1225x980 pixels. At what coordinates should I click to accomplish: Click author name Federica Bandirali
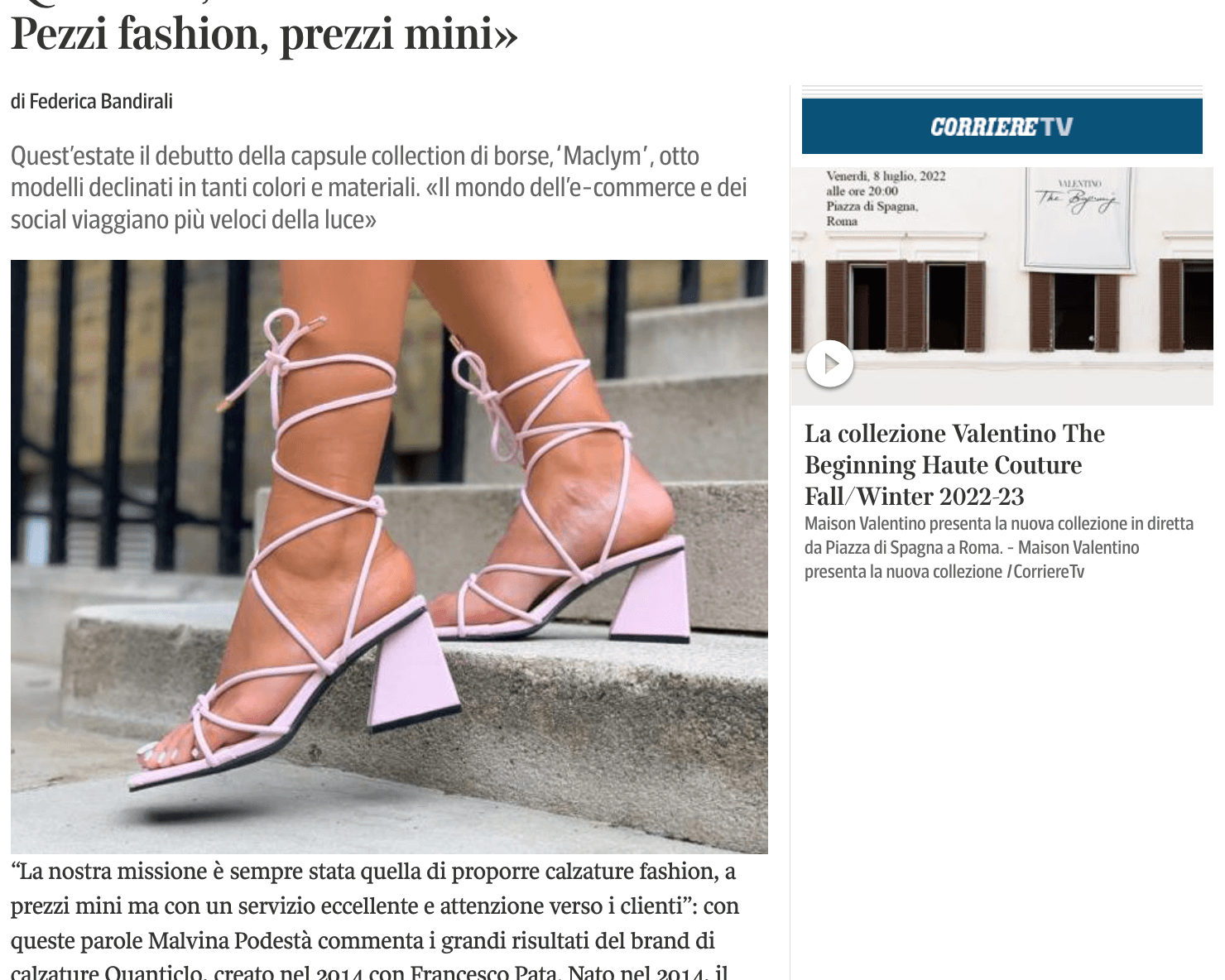point(101,101)
